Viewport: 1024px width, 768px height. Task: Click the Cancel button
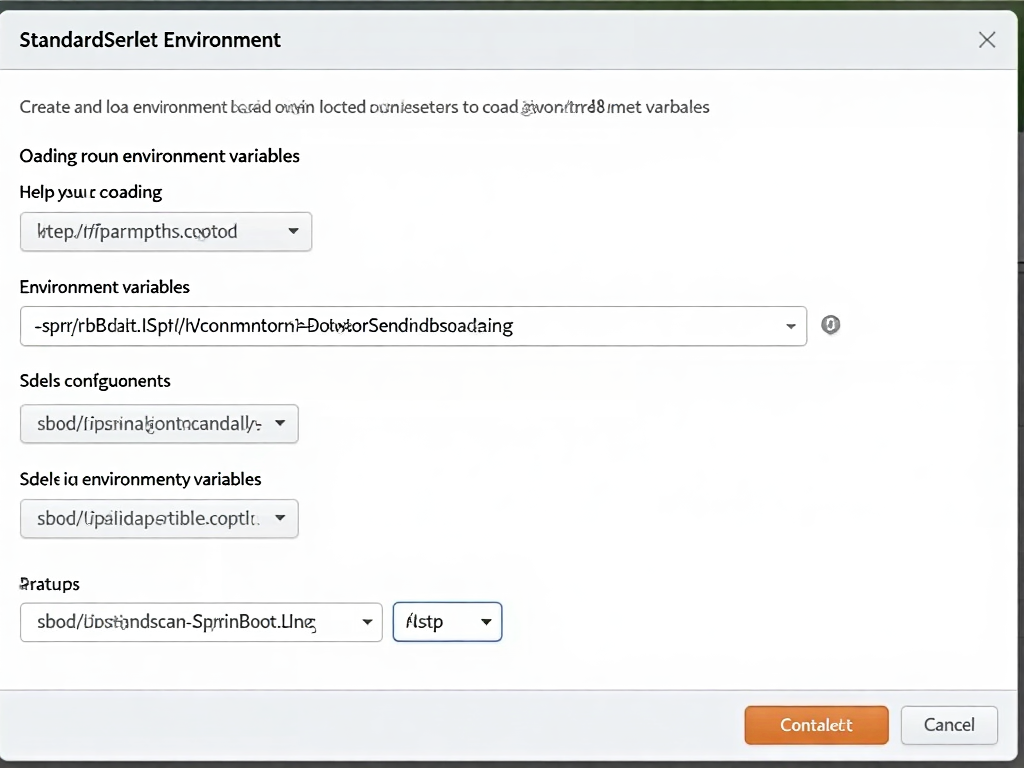tap(948, 725)
